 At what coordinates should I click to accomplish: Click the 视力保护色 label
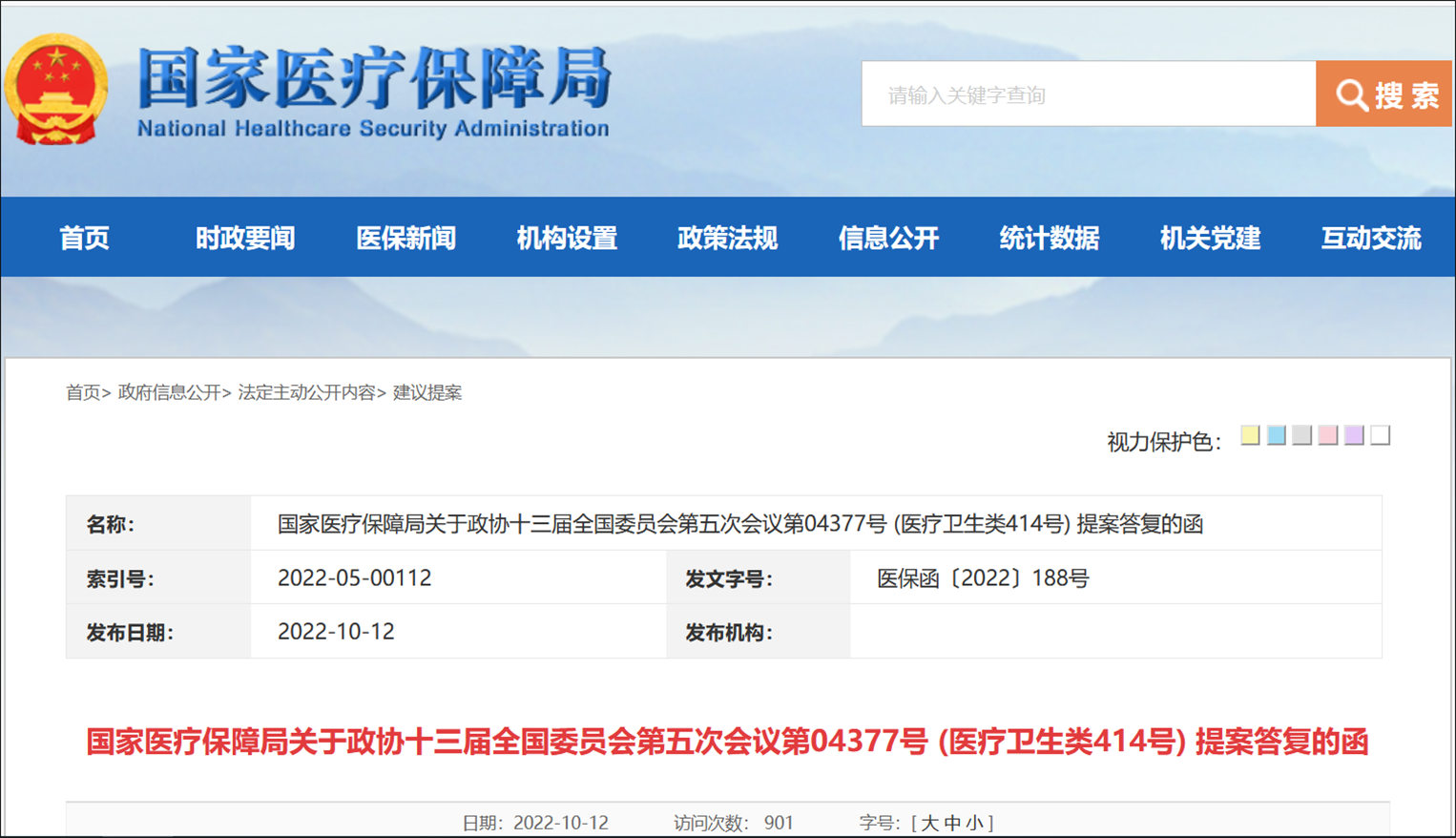pyautogui.click(x=1164, y=442)
